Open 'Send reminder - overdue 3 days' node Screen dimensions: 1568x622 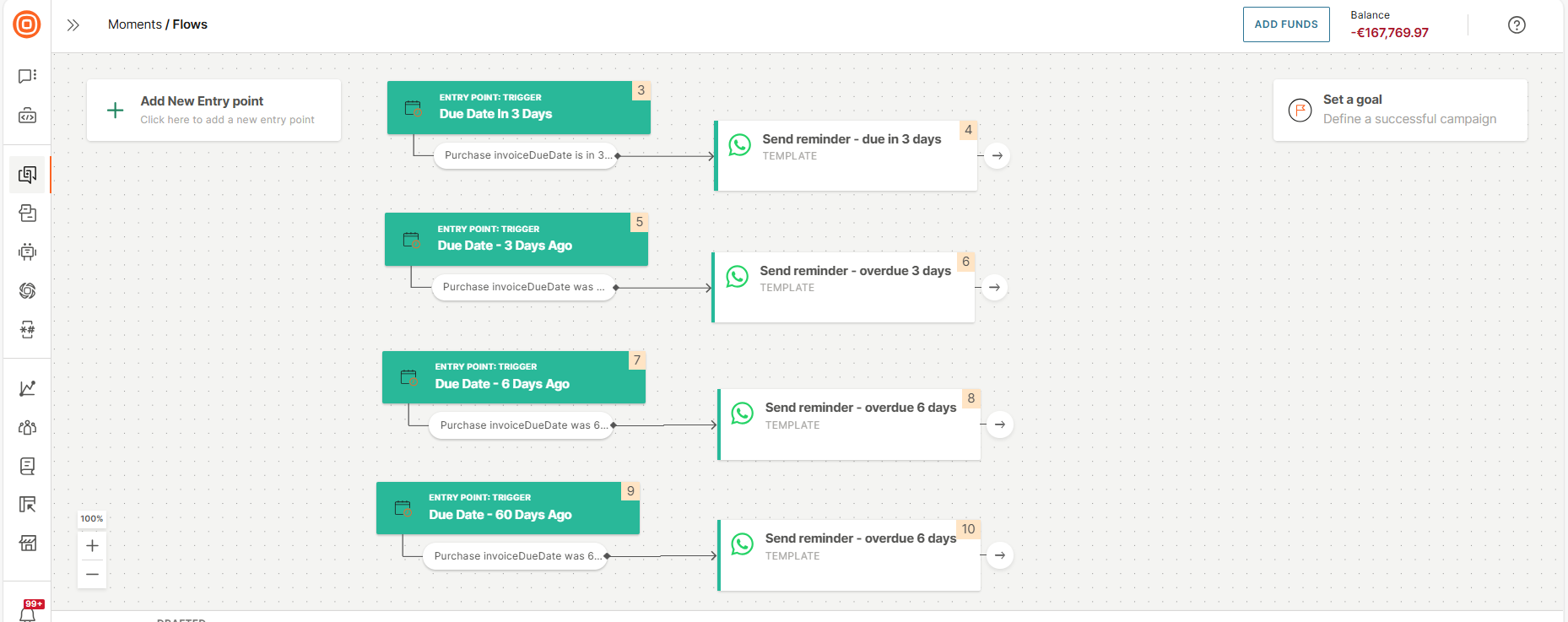843,287
